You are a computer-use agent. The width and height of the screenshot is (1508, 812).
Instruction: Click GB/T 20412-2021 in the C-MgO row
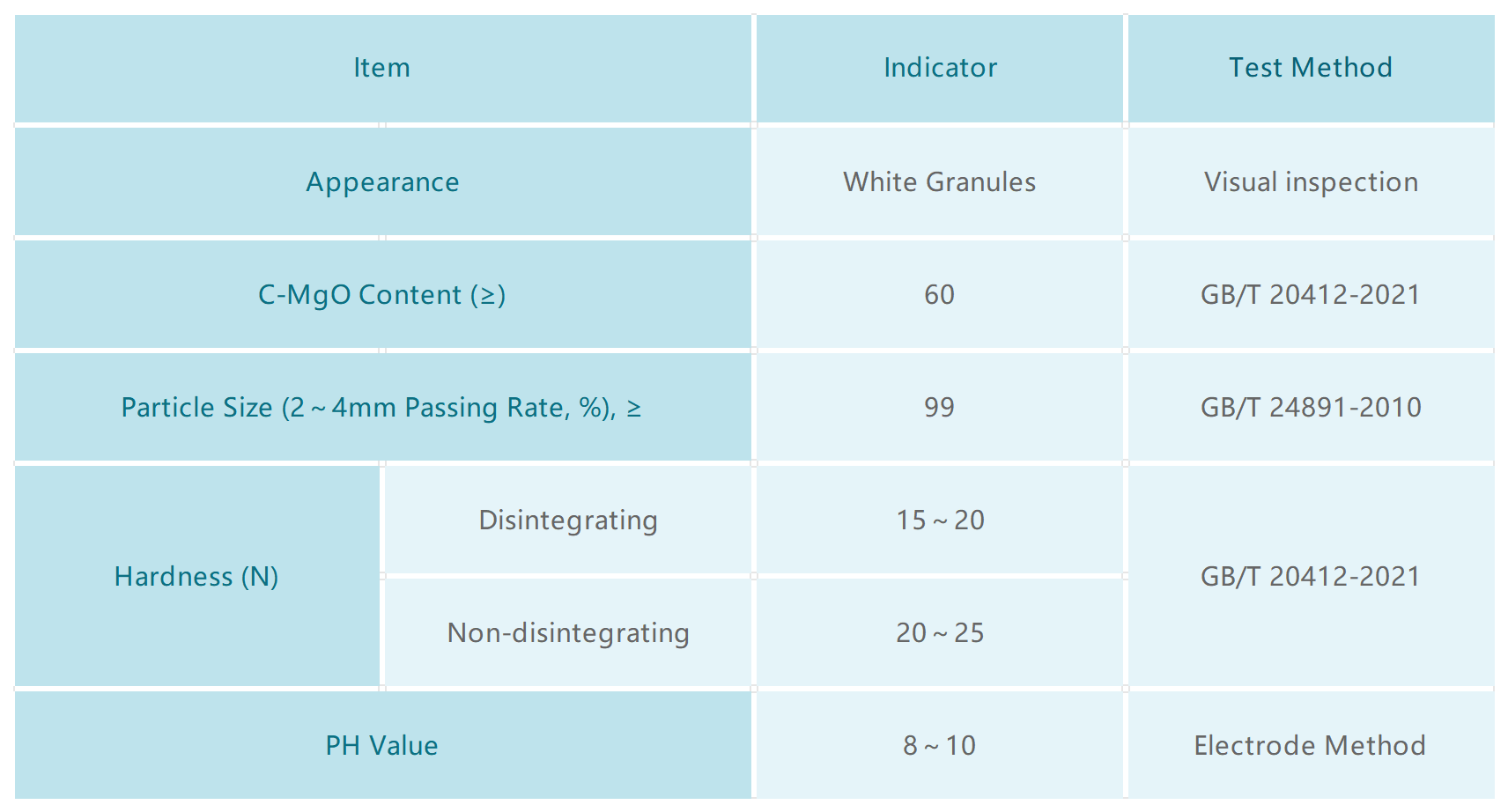pos(1310,295)
